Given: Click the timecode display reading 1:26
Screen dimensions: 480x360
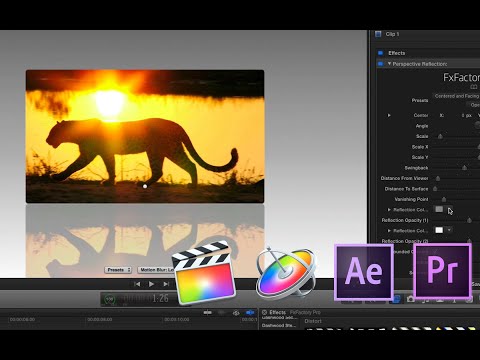Looking at the screenshot, I should click(x=160, y=298).
